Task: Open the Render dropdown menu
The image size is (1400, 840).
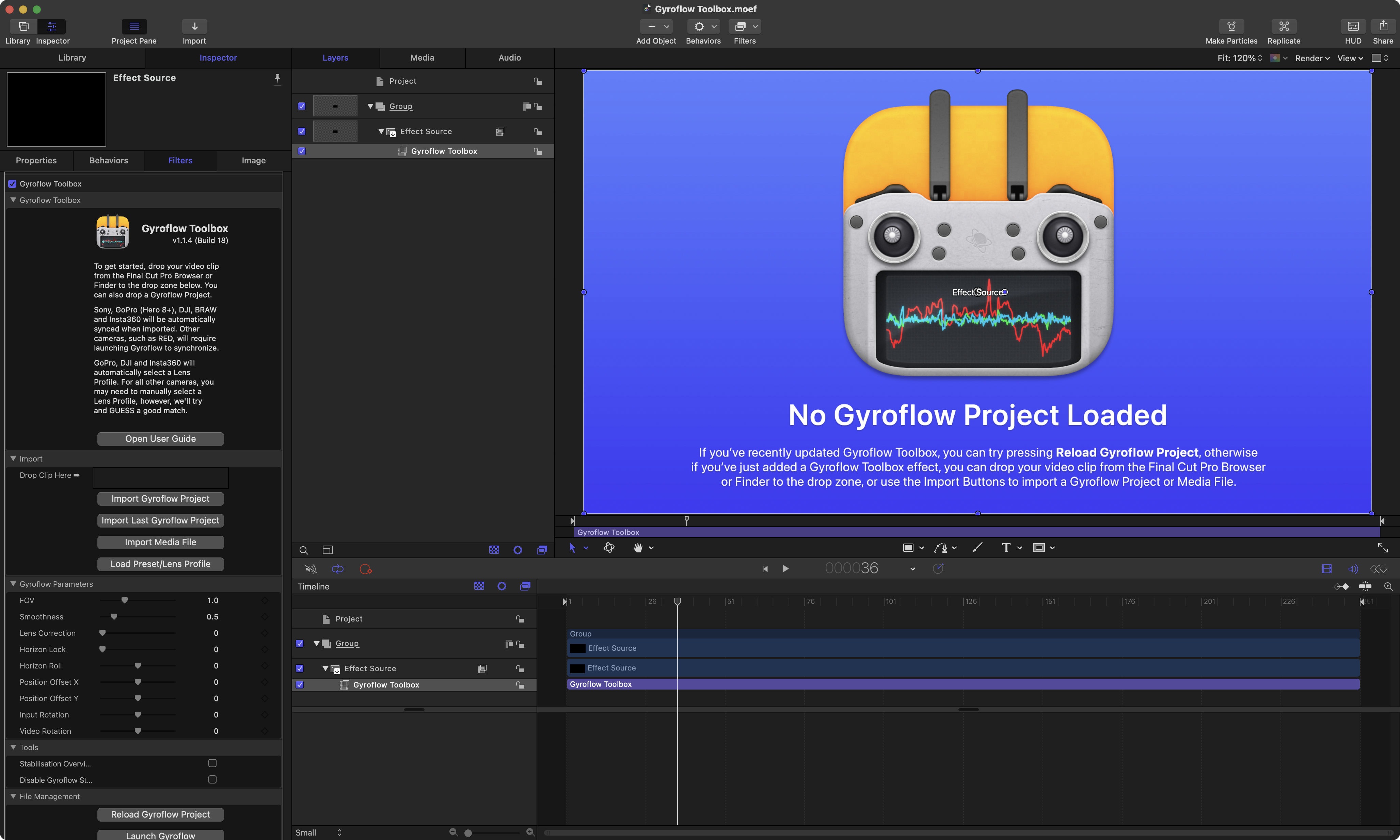Action: click(x=1312, y=58)
